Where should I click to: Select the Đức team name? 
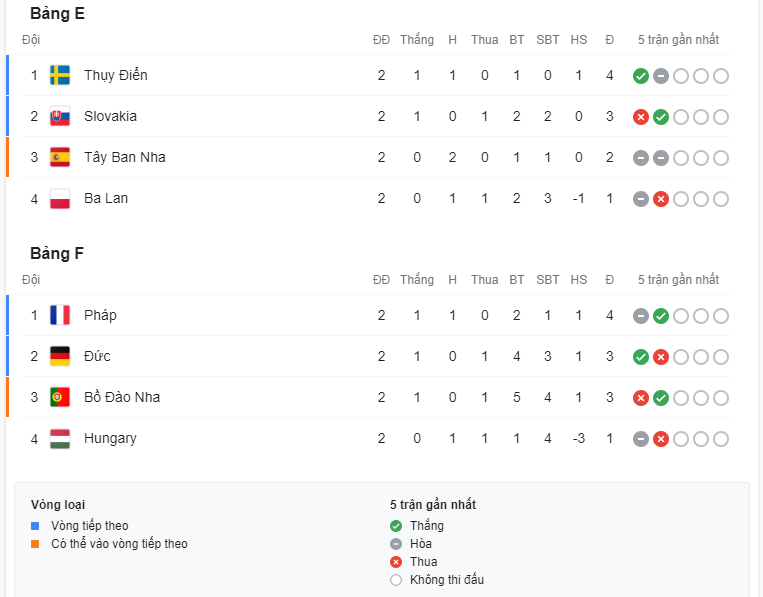[x=97, y=356]
